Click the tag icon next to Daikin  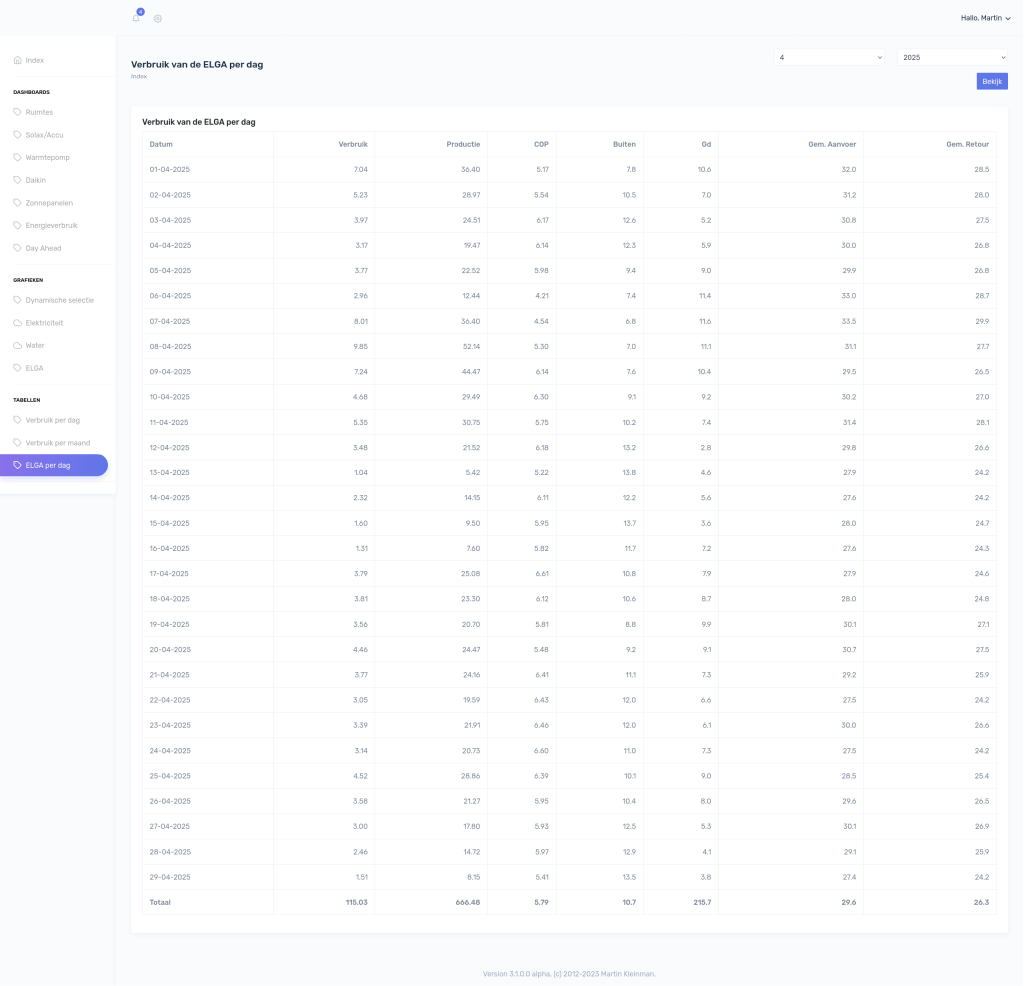pos(18,180)
